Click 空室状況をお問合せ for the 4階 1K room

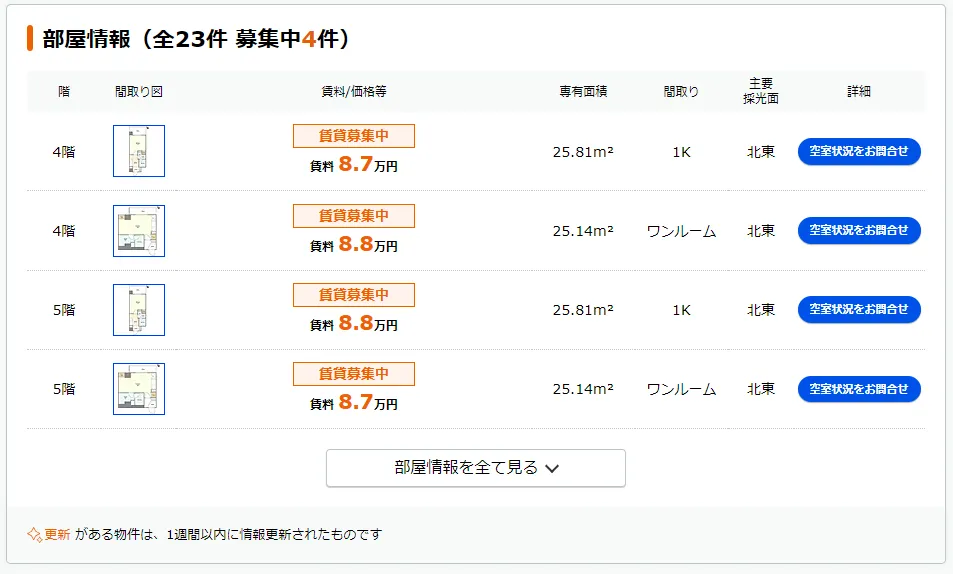(859, 152)
